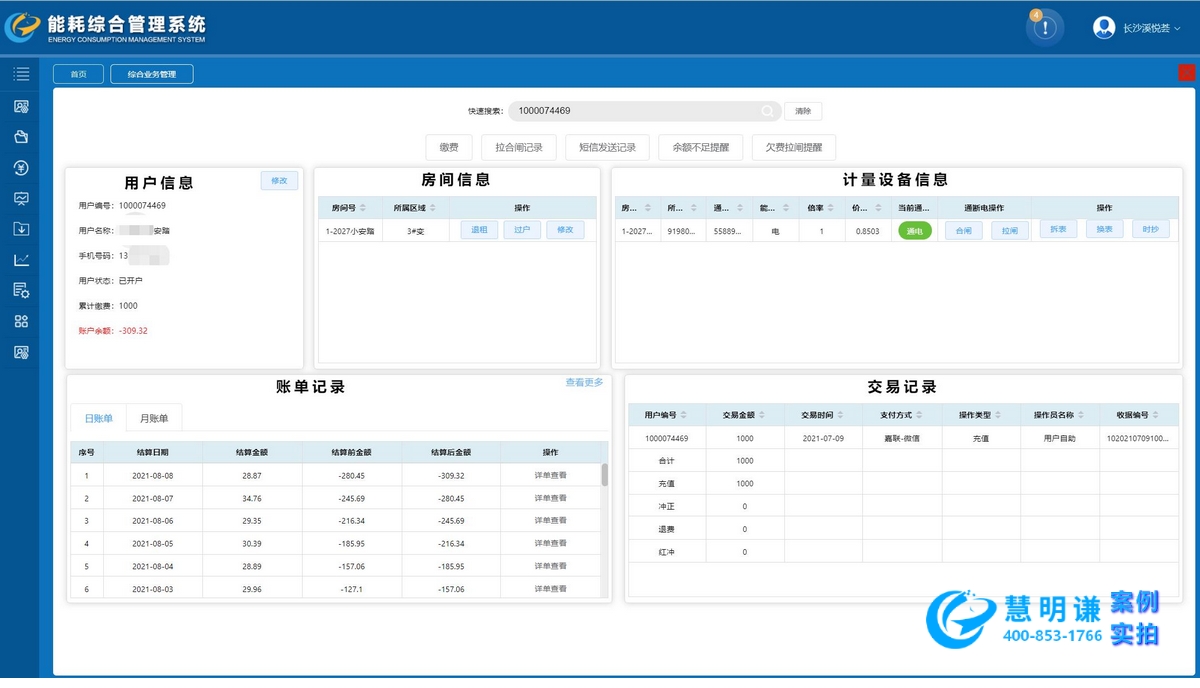Click the search magnifier in quick search box
The width and height of the screenshot is (1200, 688).
click(767, 111)
